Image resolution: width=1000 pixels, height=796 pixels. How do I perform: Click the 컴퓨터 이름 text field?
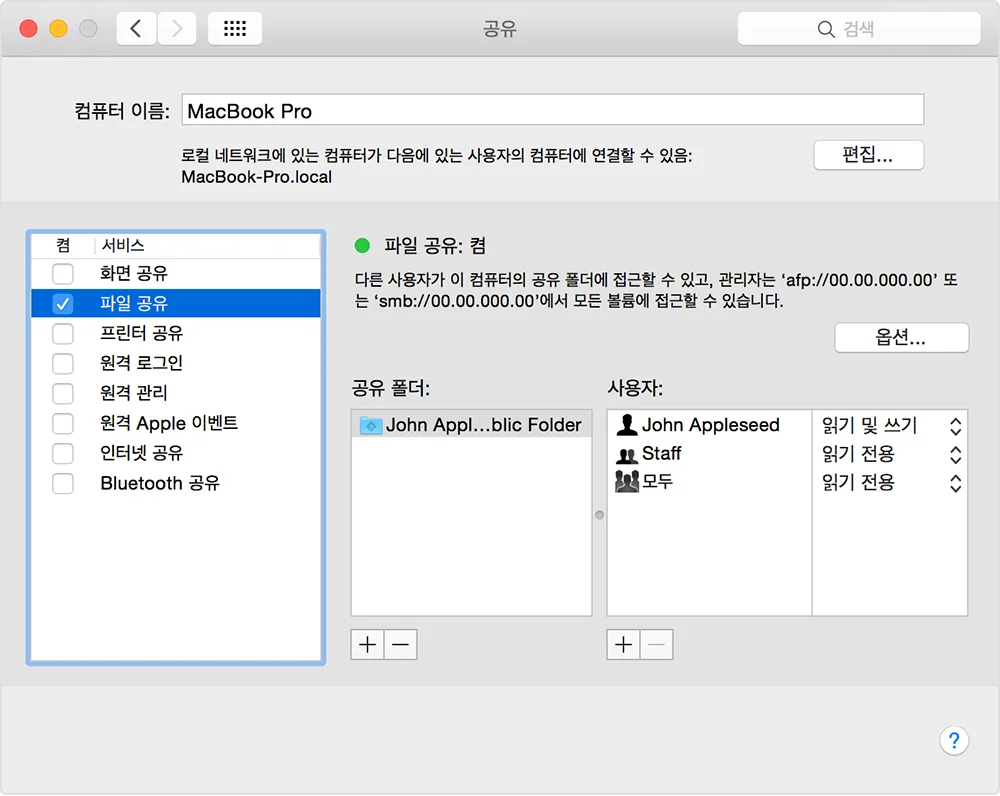[552, 111]
